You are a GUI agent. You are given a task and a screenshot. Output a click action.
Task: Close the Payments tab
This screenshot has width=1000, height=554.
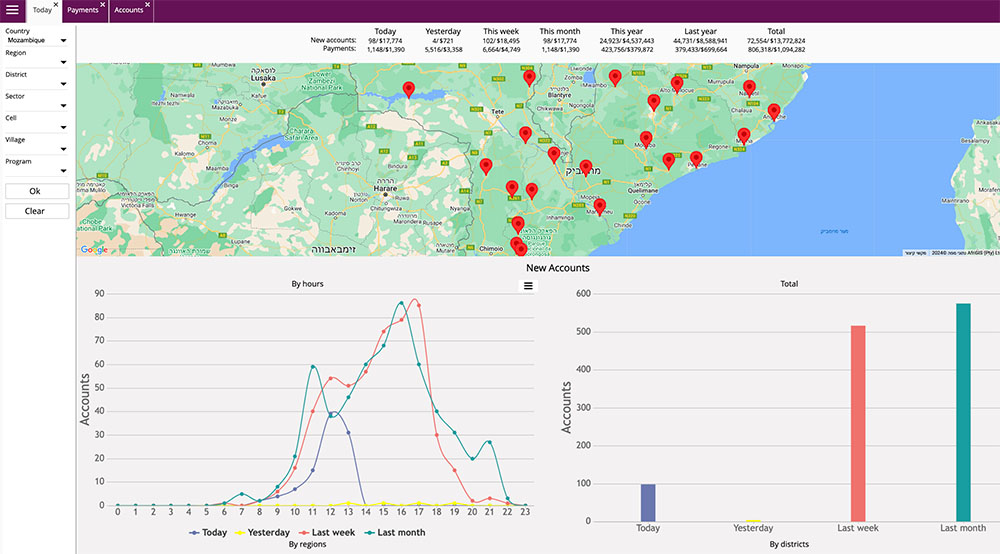(x=103, y=5)
